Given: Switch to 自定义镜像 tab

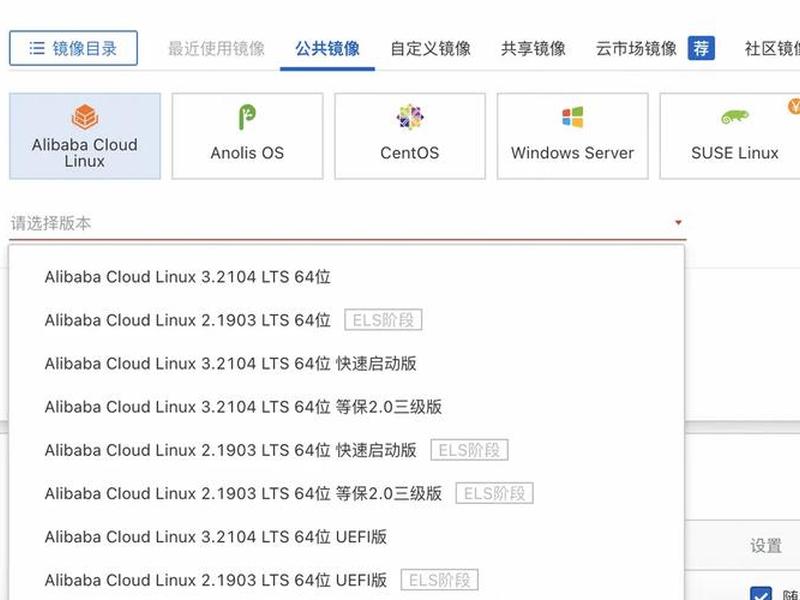Looking at the screenshot, I should click(431, 48).
